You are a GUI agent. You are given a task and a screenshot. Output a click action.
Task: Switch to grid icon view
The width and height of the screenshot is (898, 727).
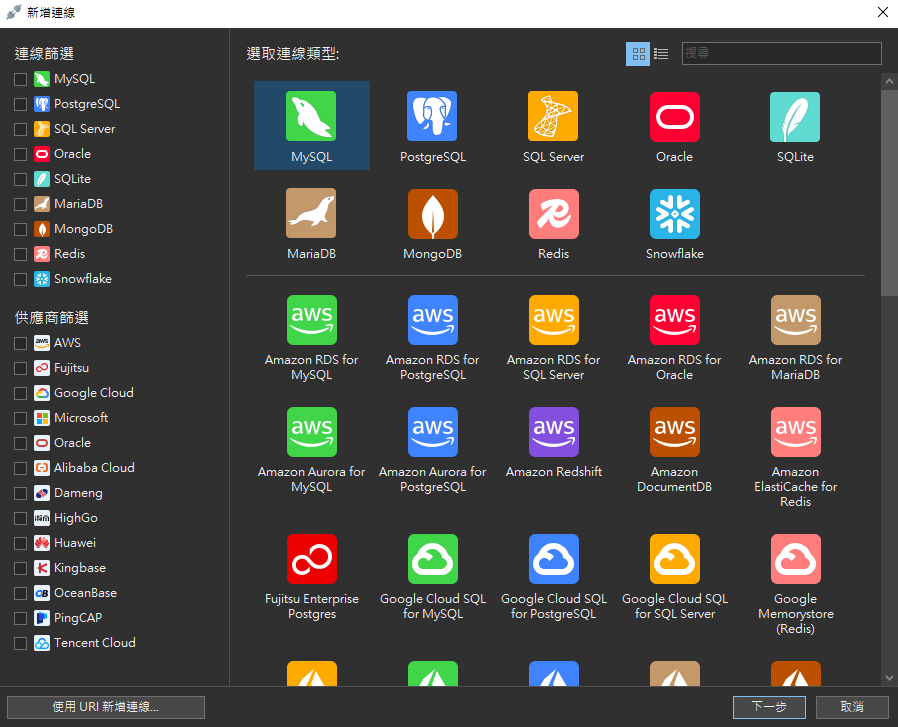coord(638,54)
